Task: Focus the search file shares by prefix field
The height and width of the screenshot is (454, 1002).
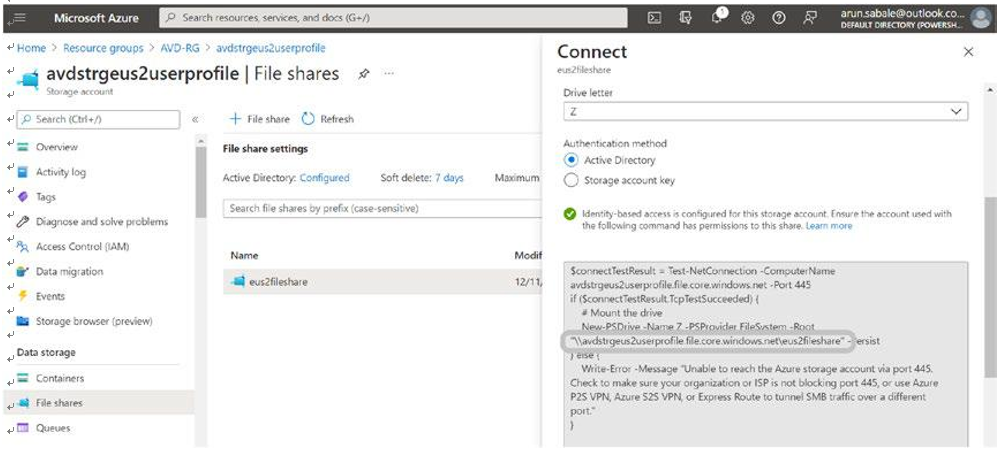Action: pyautogui.click(x=382, y=208)
